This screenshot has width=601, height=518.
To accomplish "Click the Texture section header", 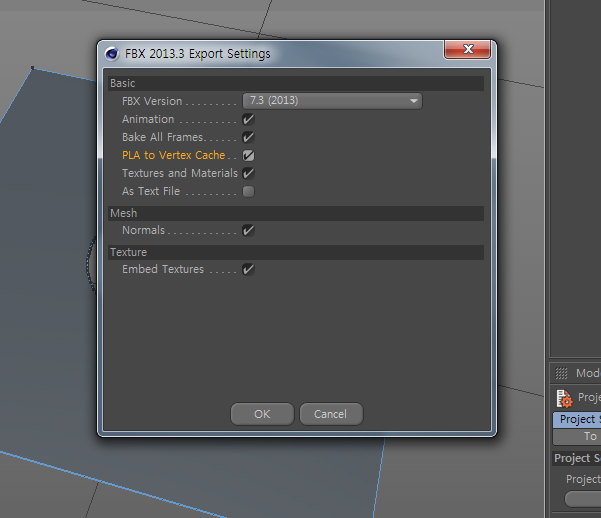I will click(296, 252).
